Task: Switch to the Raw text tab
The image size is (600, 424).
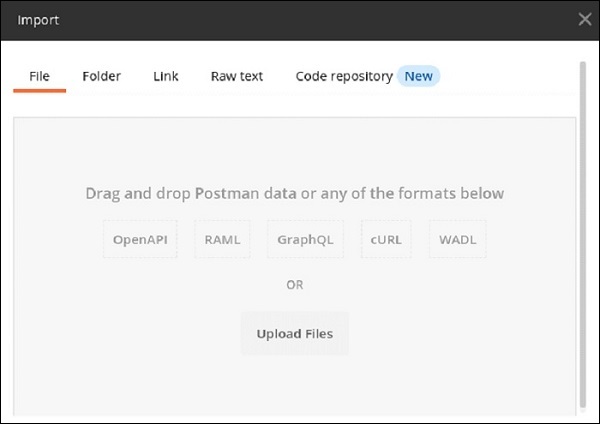Action: coord(237,76)
